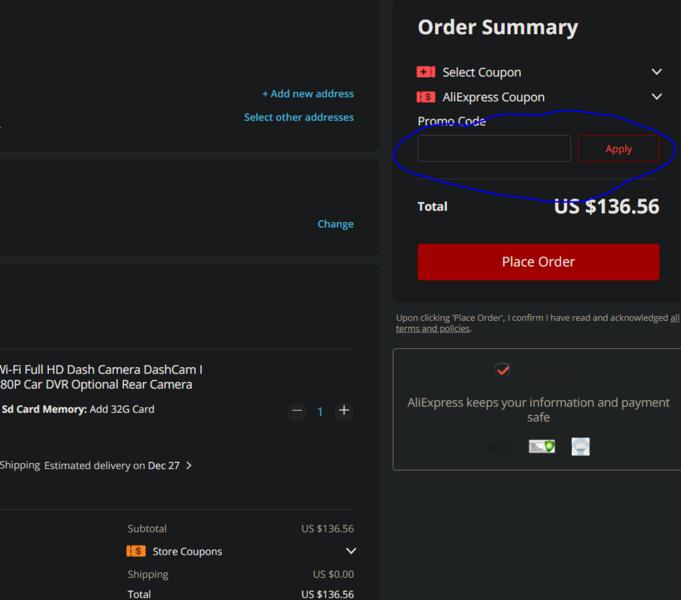Click the round seal trust badge
Image resolution: width=681 pixels, height=600 pixels.
[580, 446]
